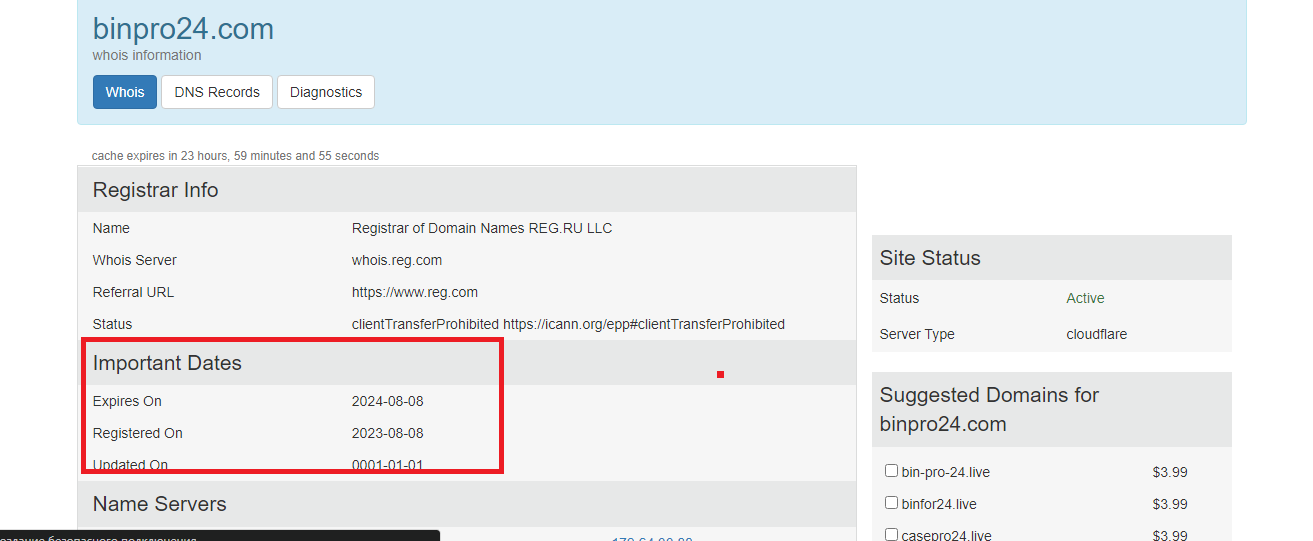This screenshot has height=541, width=1313.
Task: Click the $3.99 price beside bin-pro-24.live
Action: point(1170,472)
